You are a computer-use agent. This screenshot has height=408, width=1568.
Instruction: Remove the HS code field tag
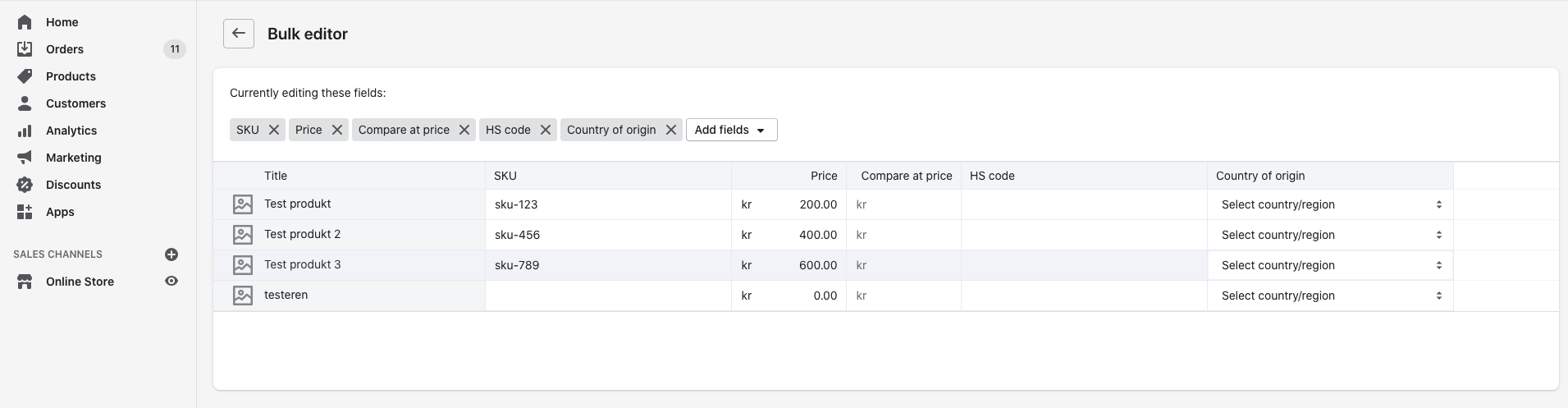546,130
